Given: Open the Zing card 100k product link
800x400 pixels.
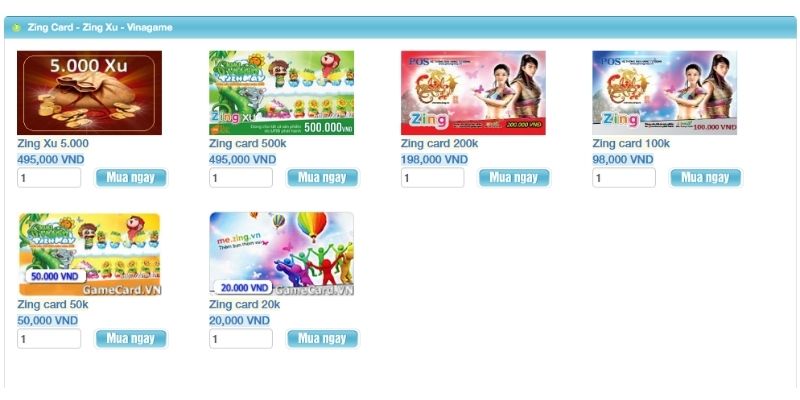Looking at the screenshot, I should [x=631, y=144].
